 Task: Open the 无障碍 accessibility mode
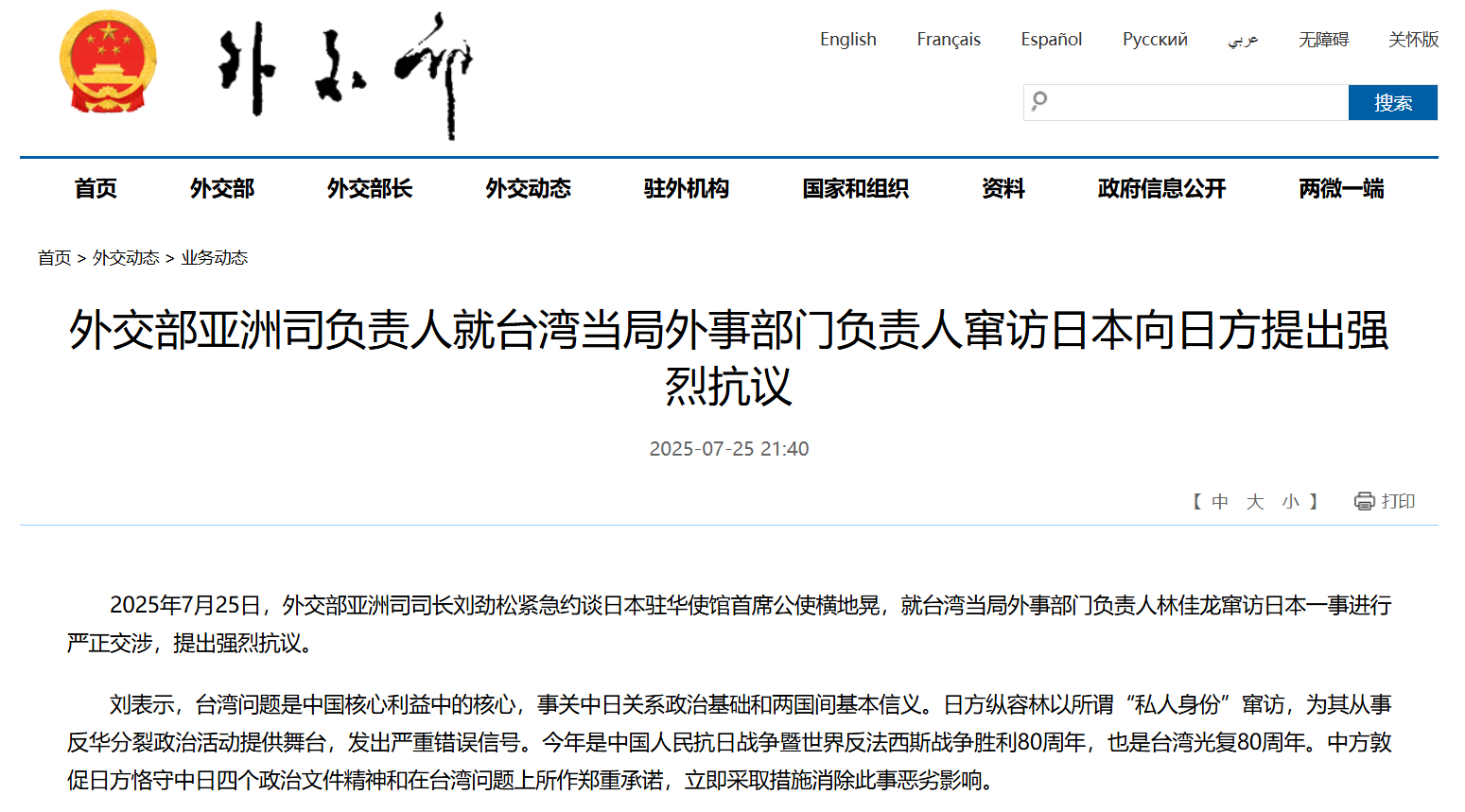(x=1323, y=40)
